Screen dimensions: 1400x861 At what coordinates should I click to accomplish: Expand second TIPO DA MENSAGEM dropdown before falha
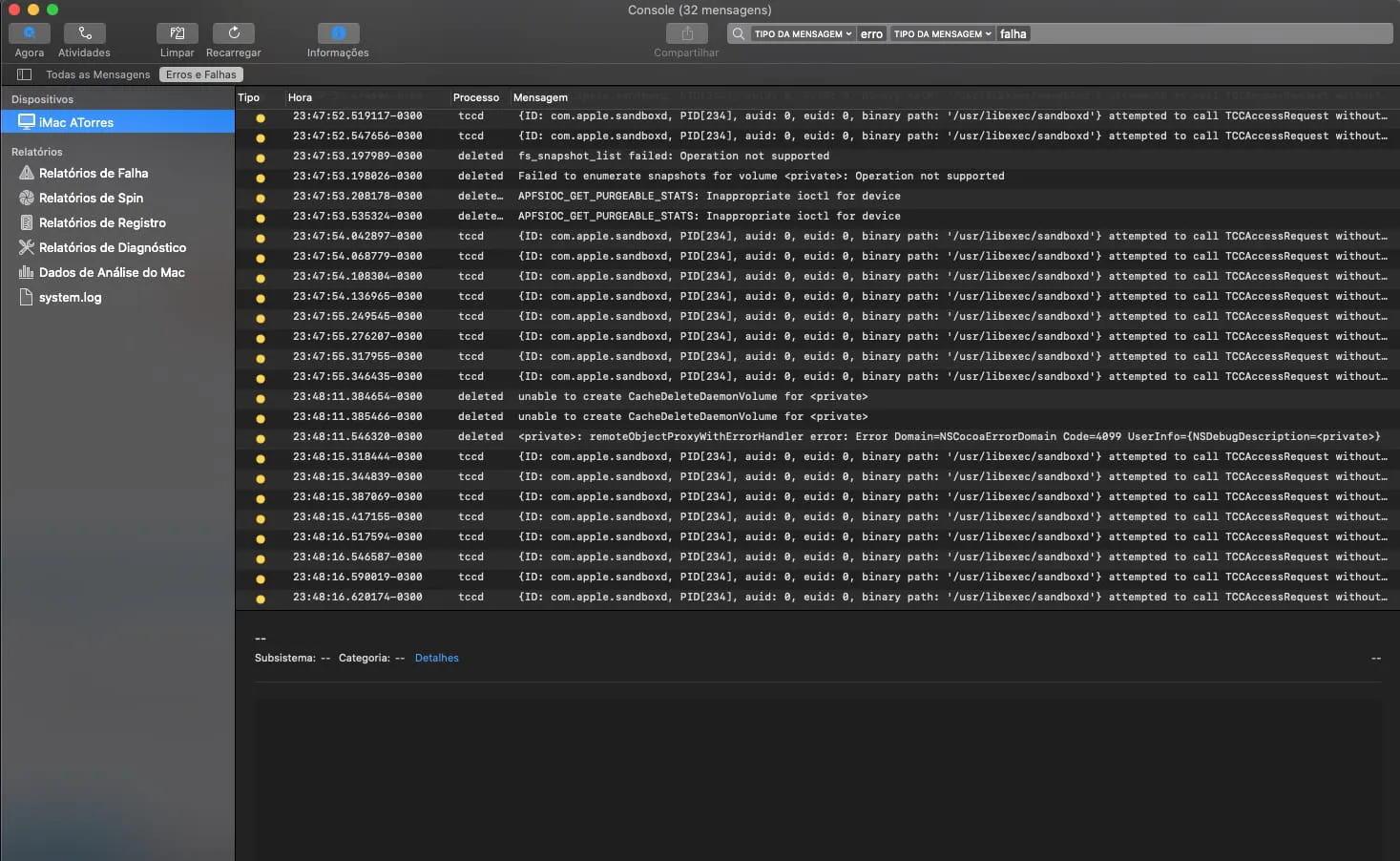tap(942, 33)
